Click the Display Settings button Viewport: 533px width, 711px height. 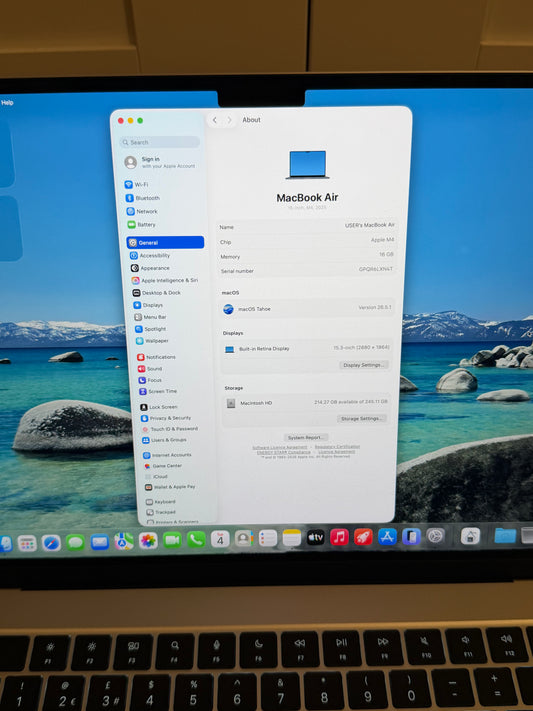point(363,365)
